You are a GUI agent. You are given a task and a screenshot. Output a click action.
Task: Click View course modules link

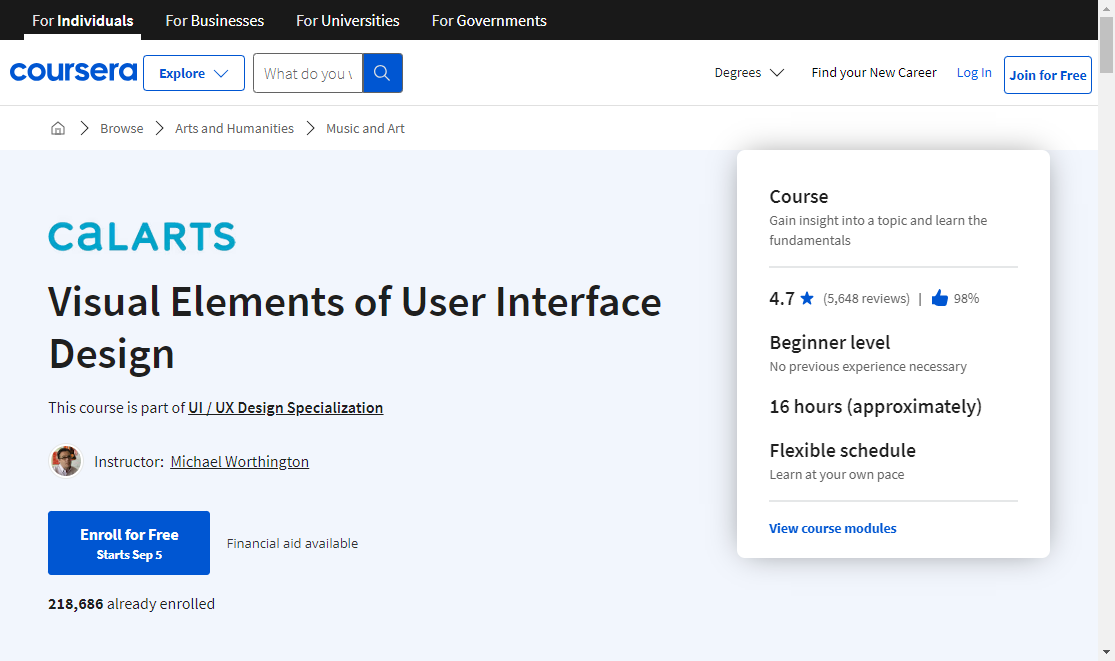pyautogui.click(x=832, y=528)
